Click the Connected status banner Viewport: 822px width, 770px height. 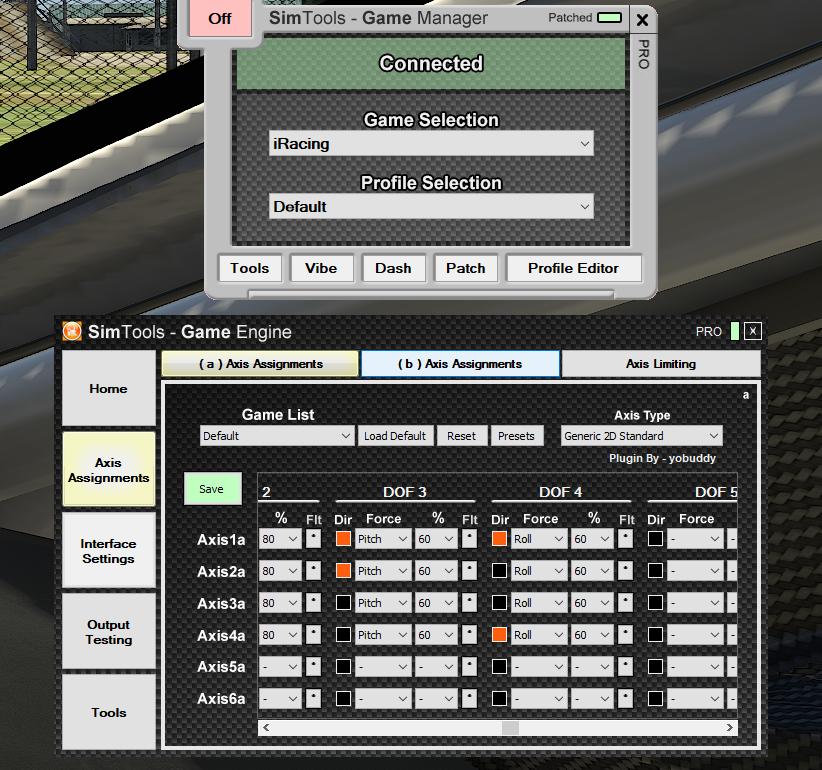click(431, 63)
